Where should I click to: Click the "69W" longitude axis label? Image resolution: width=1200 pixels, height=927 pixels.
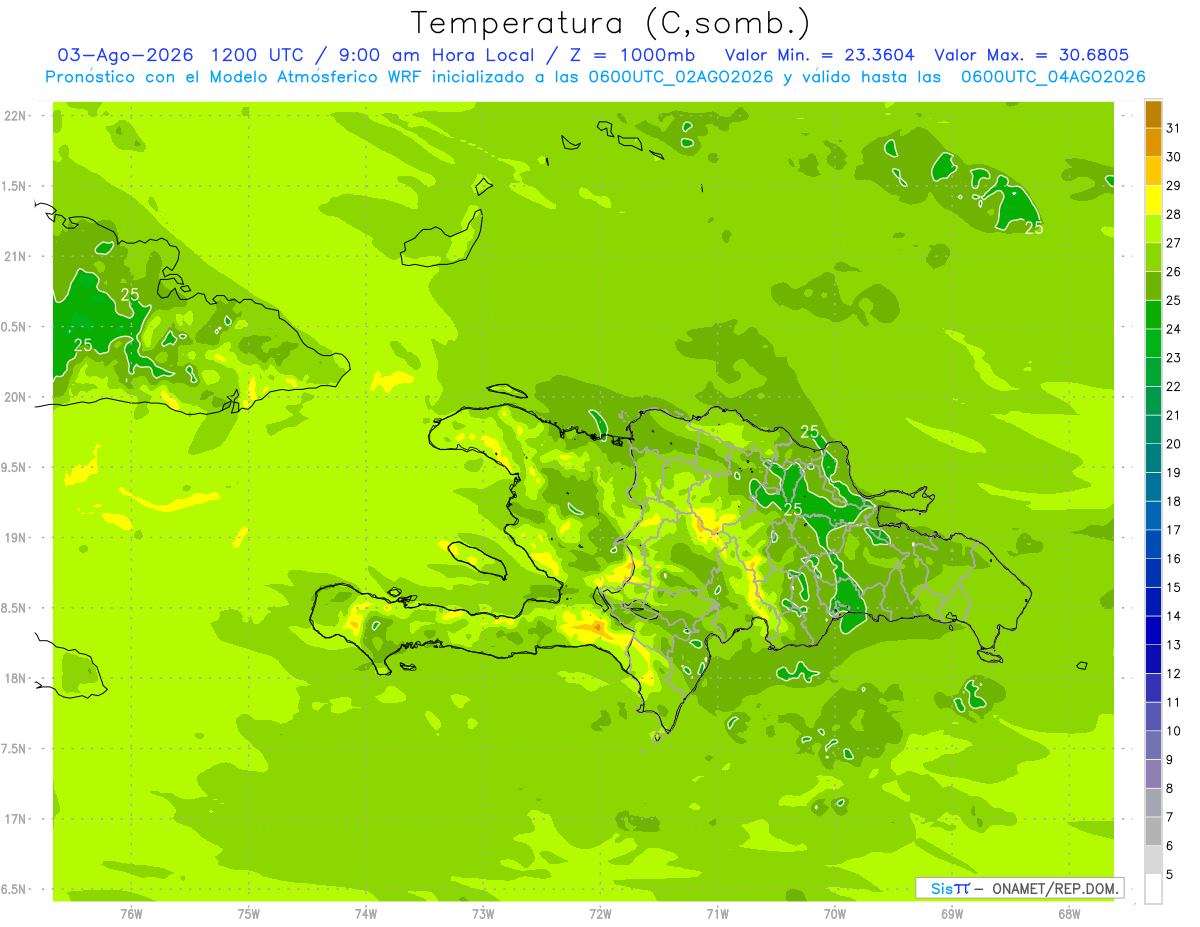point(952,914)
